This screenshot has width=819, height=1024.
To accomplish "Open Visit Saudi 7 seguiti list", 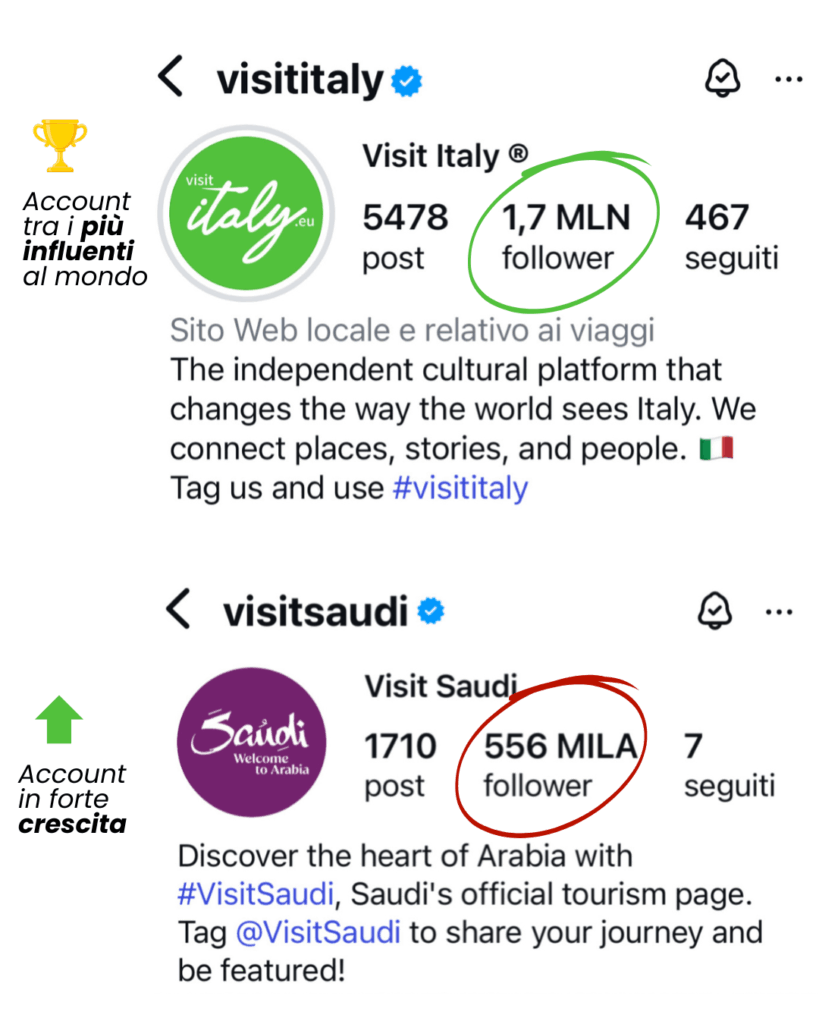I will (728, 764).
